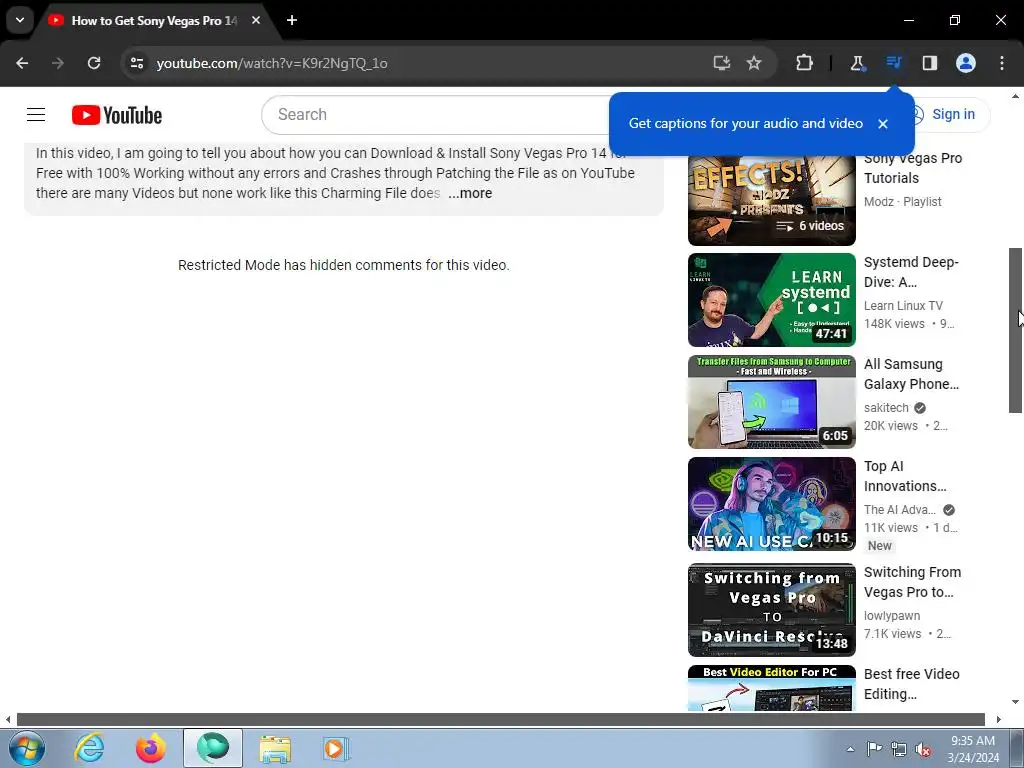Show hidden system tray icons

pyautogui.click(x=850, y=749)
